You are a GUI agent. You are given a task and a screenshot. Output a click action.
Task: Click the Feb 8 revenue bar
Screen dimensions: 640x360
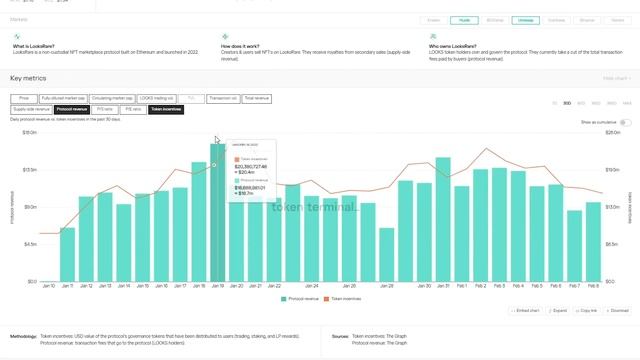pos(593,242)
